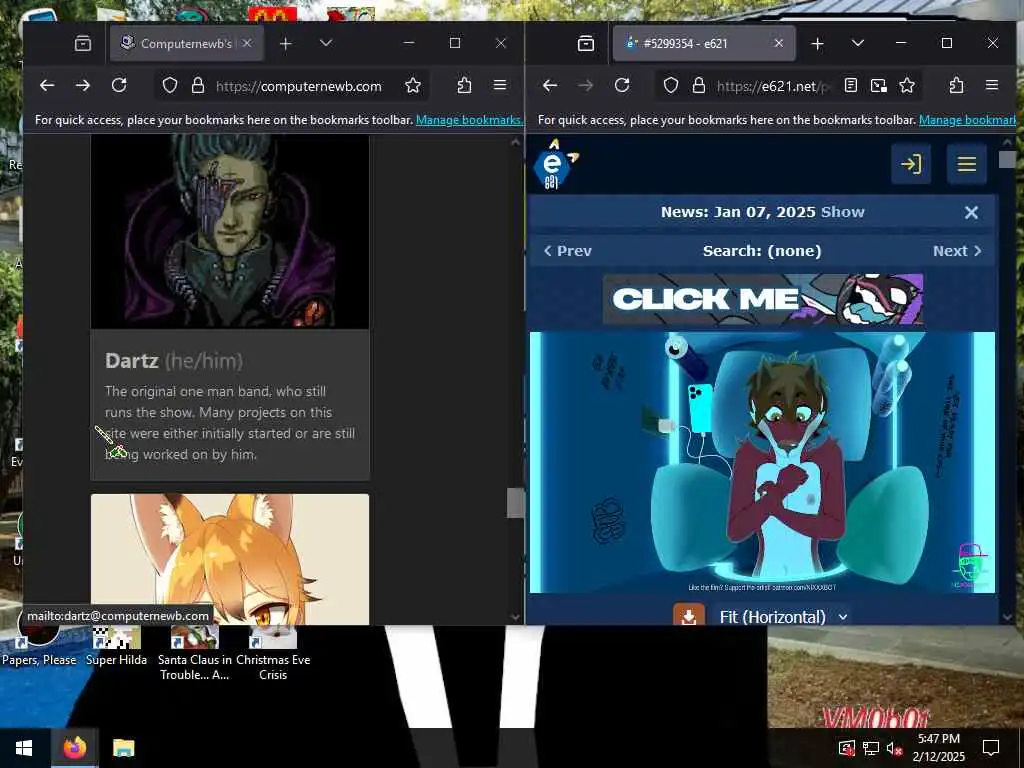This screenshot has width=1024, height=768.
Task: Open the 5:47 PM clock and calendar
Action: click(938, 748)
